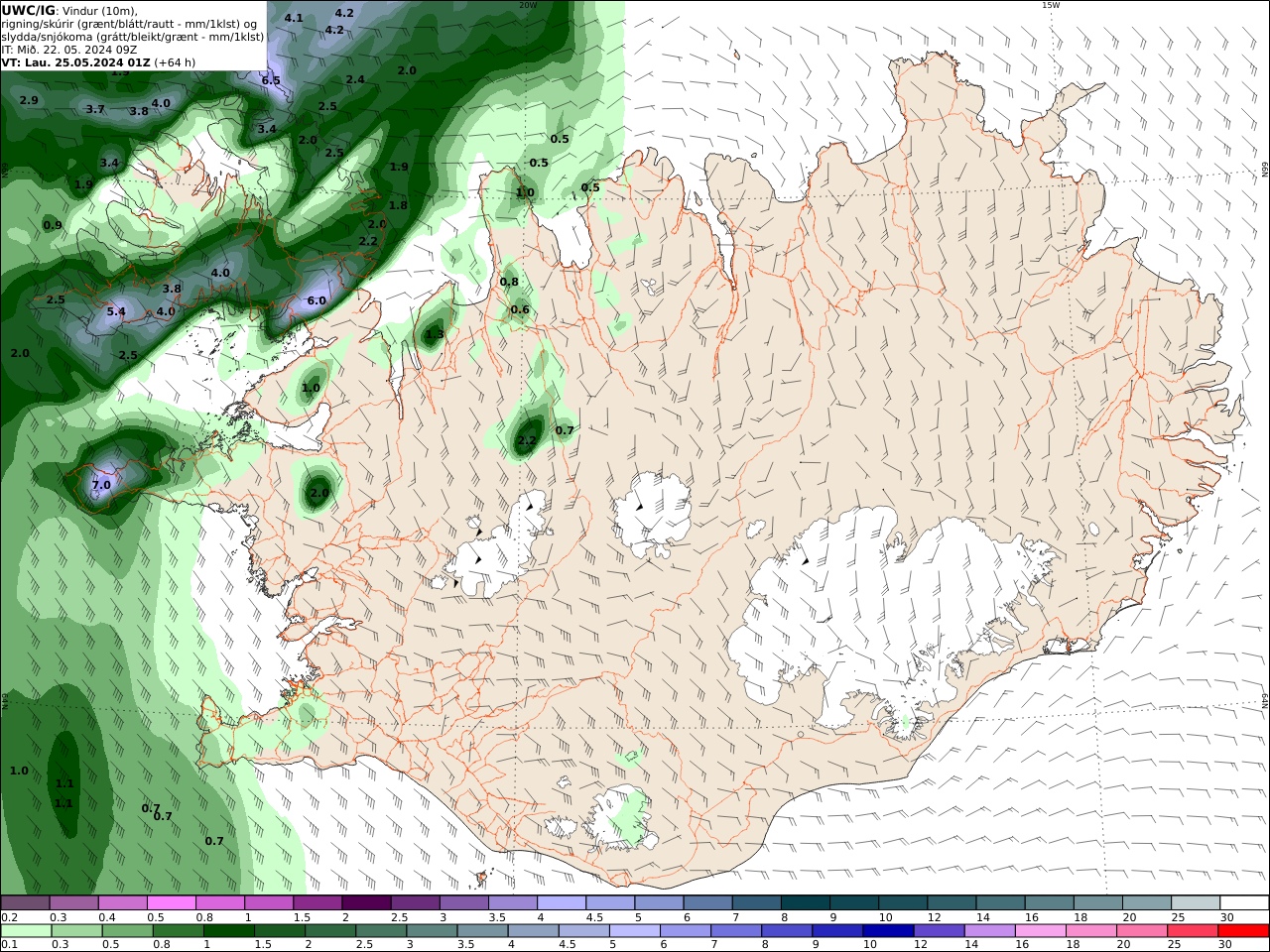
Task: Click the '0.4' label in the snow legend
Action: pos(107,917)
